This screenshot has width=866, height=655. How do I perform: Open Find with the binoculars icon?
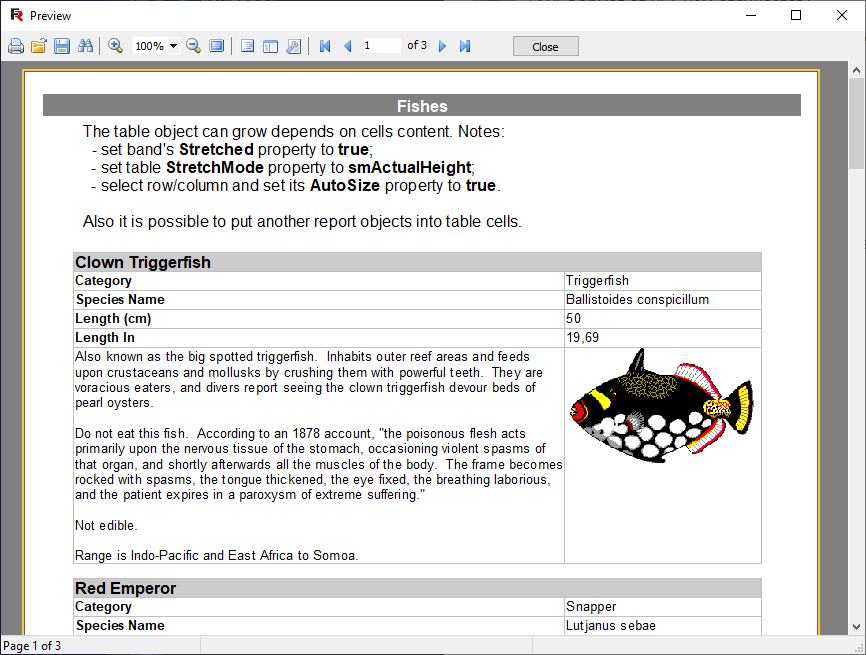point(85,46)
